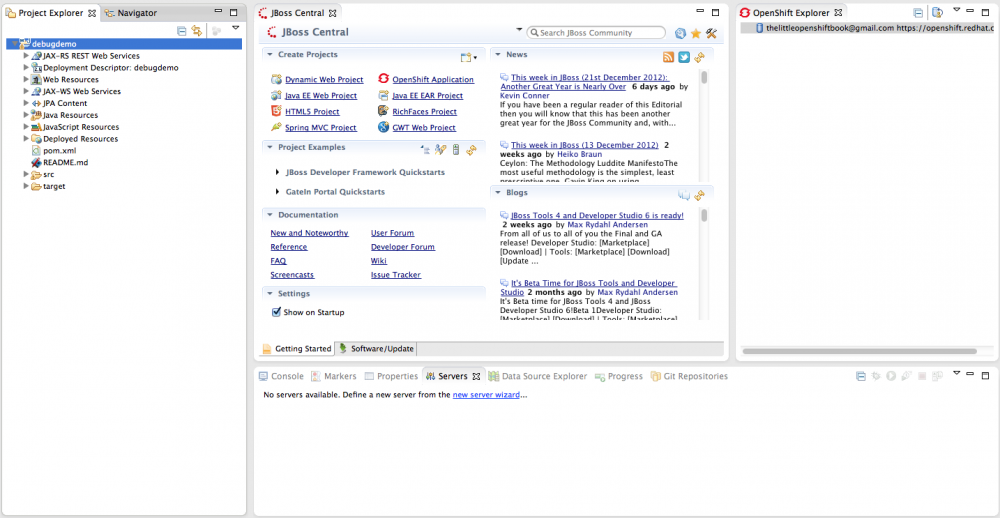Click the OpenShift Application project icon
Viewport: 1000px width, 518px height.
tap(383, 80)
